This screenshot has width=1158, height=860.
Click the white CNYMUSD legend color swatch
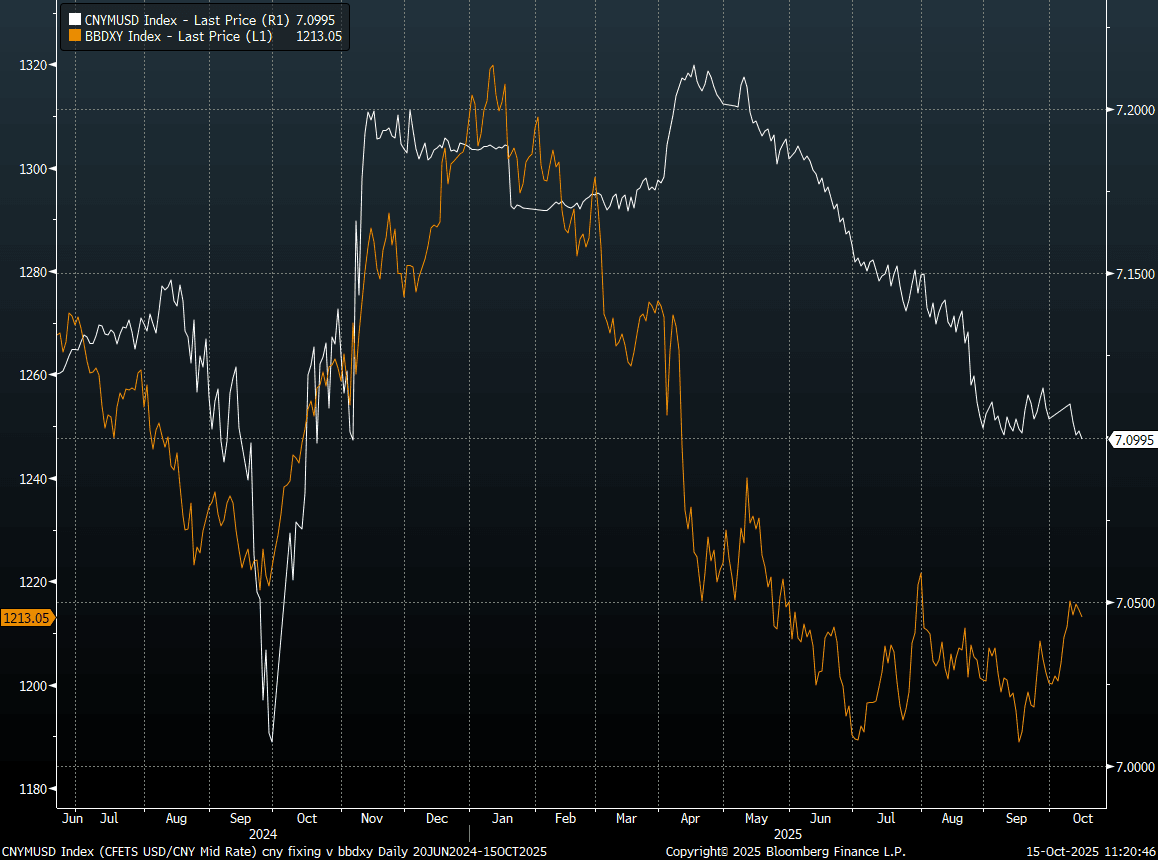[x=74, y=19]
